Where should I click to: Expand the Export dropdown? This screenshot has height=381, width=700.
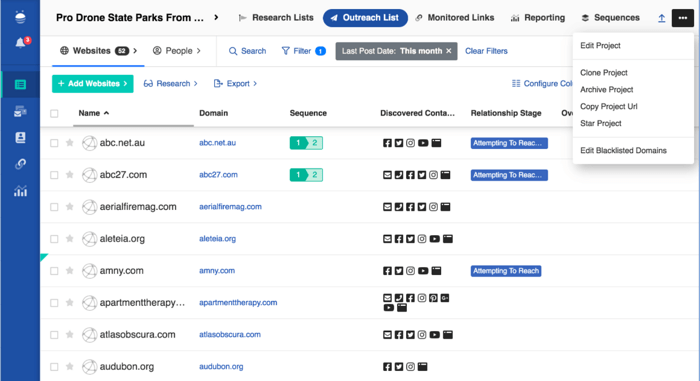235,84
